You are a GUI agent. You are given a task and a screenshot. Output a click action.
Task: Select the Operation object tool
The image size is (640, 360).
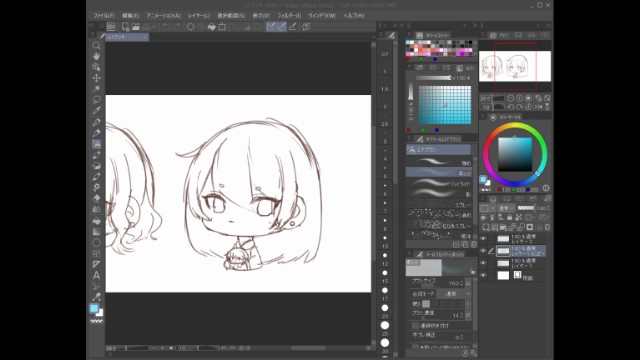click(96, 67)
